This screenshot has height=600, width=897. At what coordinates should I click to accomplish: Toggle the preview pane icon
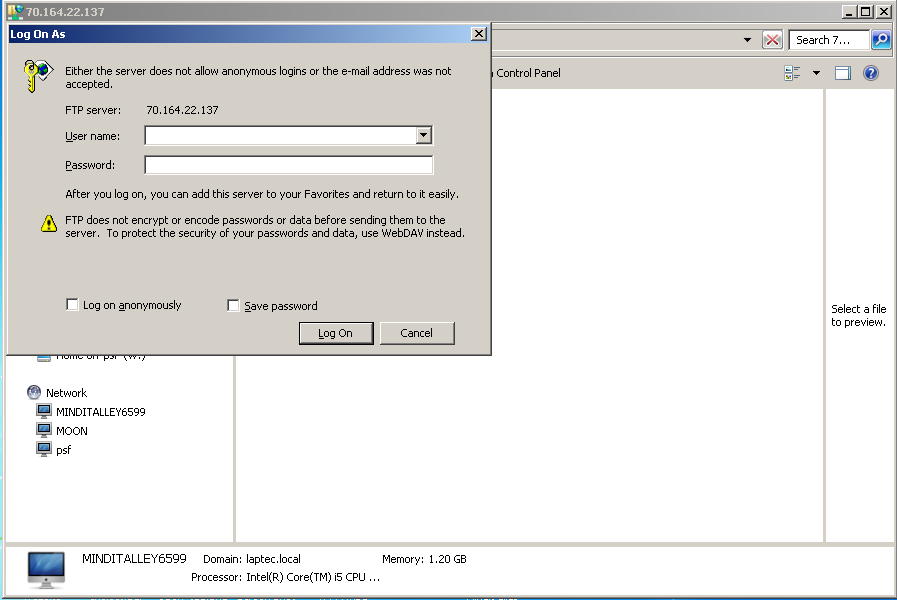843,73
